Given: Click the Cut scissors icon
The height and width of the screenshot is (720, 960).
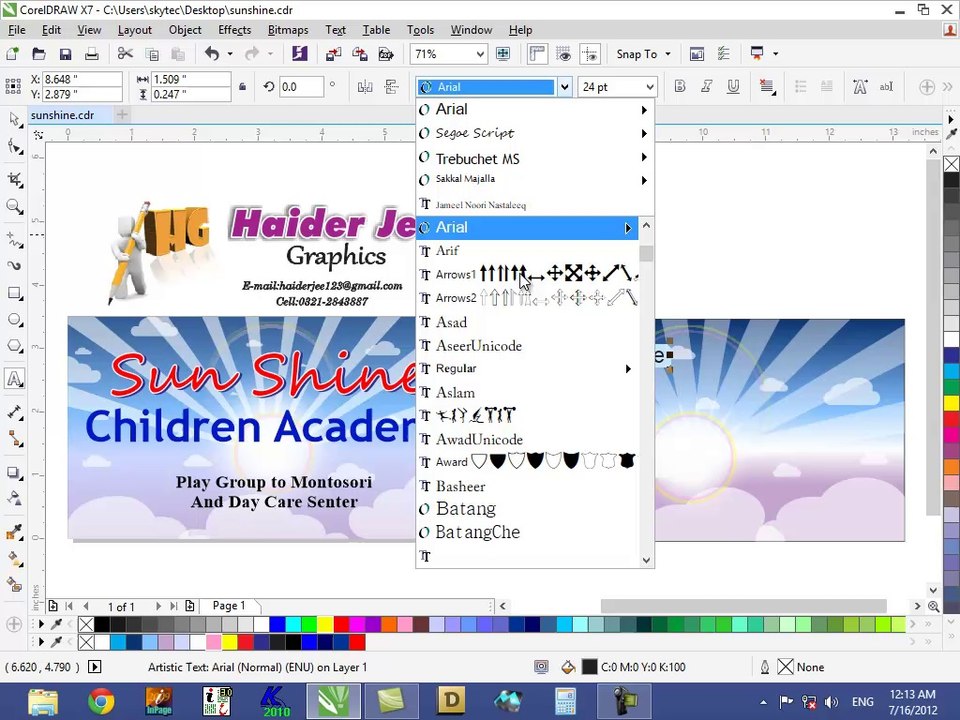Looking at the screenshot, I should (x=125, y=54).
